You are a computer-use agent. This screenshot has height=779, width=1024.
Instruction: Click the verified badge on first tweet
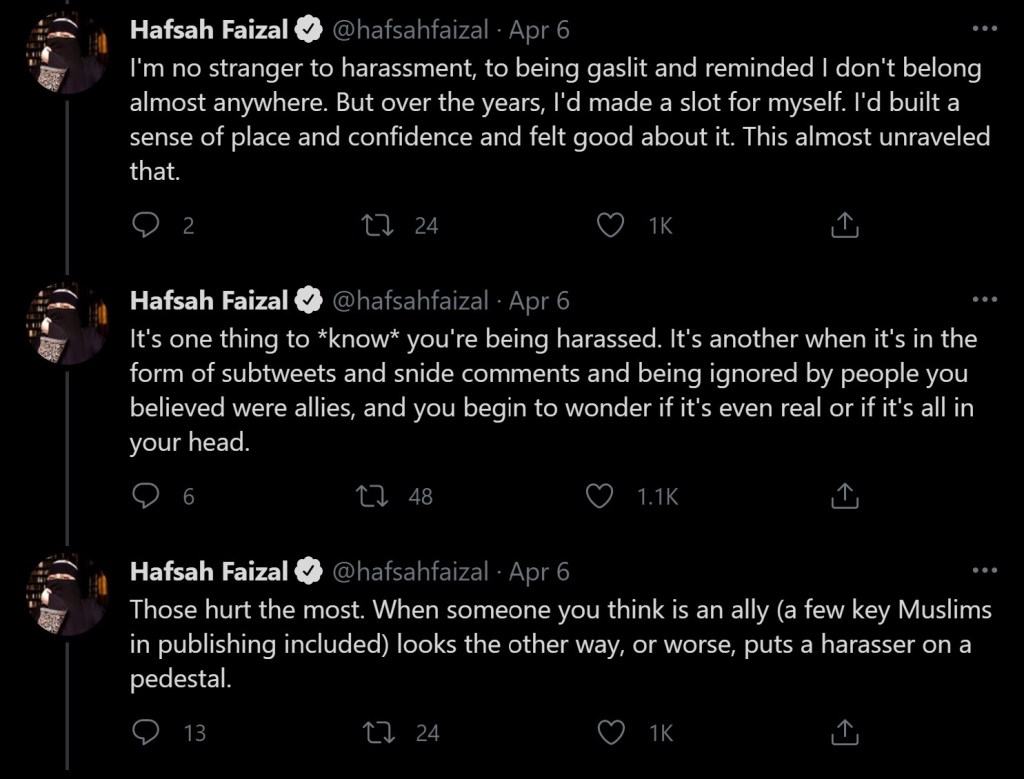[308, 30]
